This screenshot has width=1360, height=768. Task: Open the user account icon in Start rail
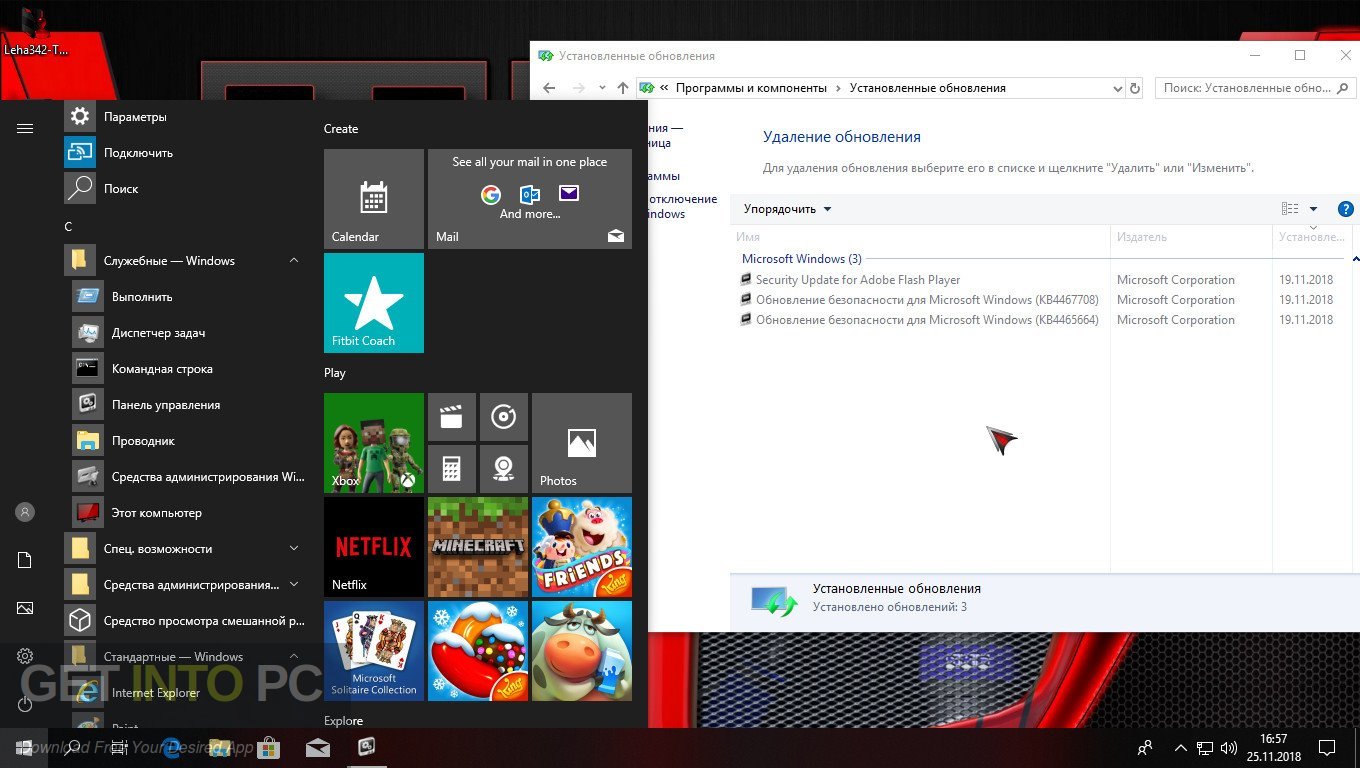[25, 512]
